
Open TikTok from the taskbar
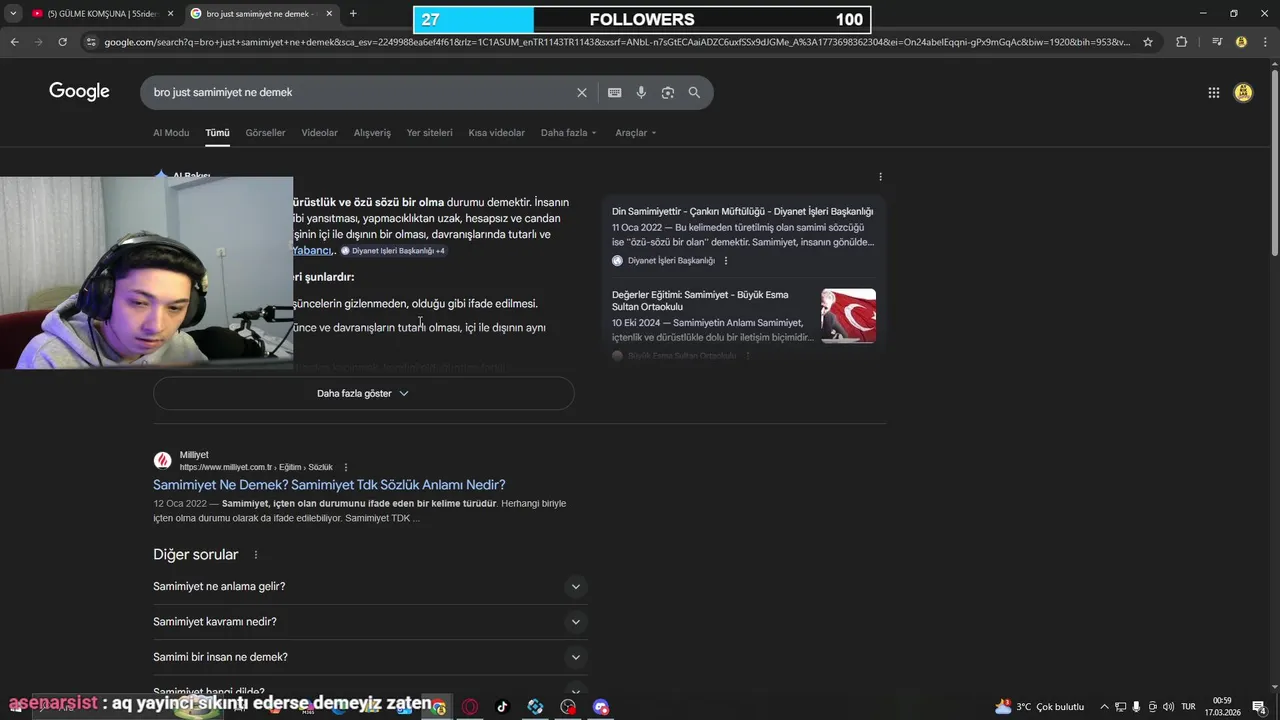pyautogui.click(x=502, y=707)
